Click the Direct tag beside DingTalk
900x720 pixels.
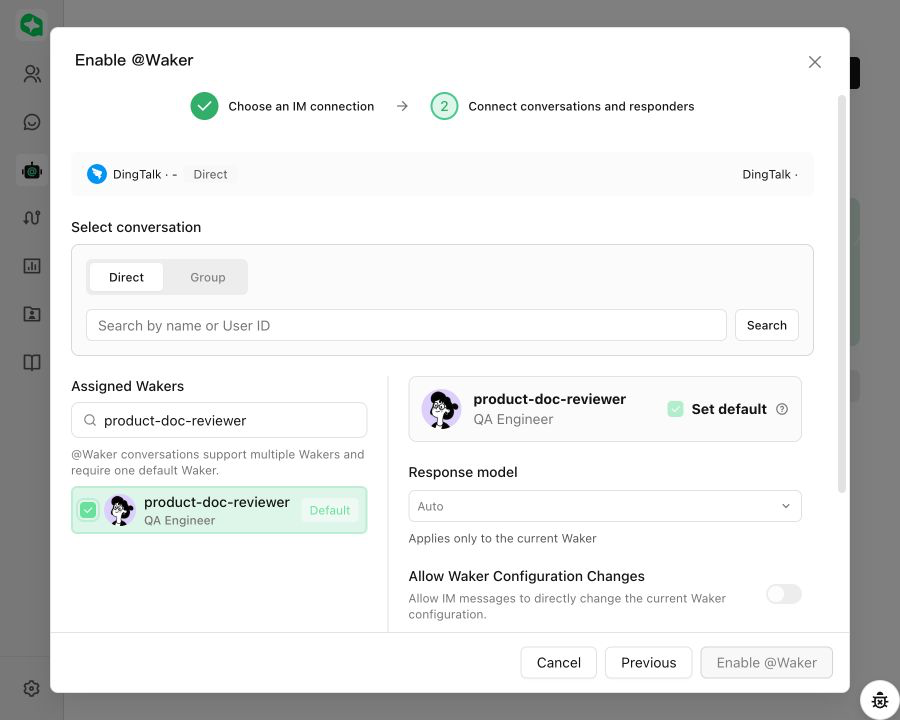(x=210, y=175)
